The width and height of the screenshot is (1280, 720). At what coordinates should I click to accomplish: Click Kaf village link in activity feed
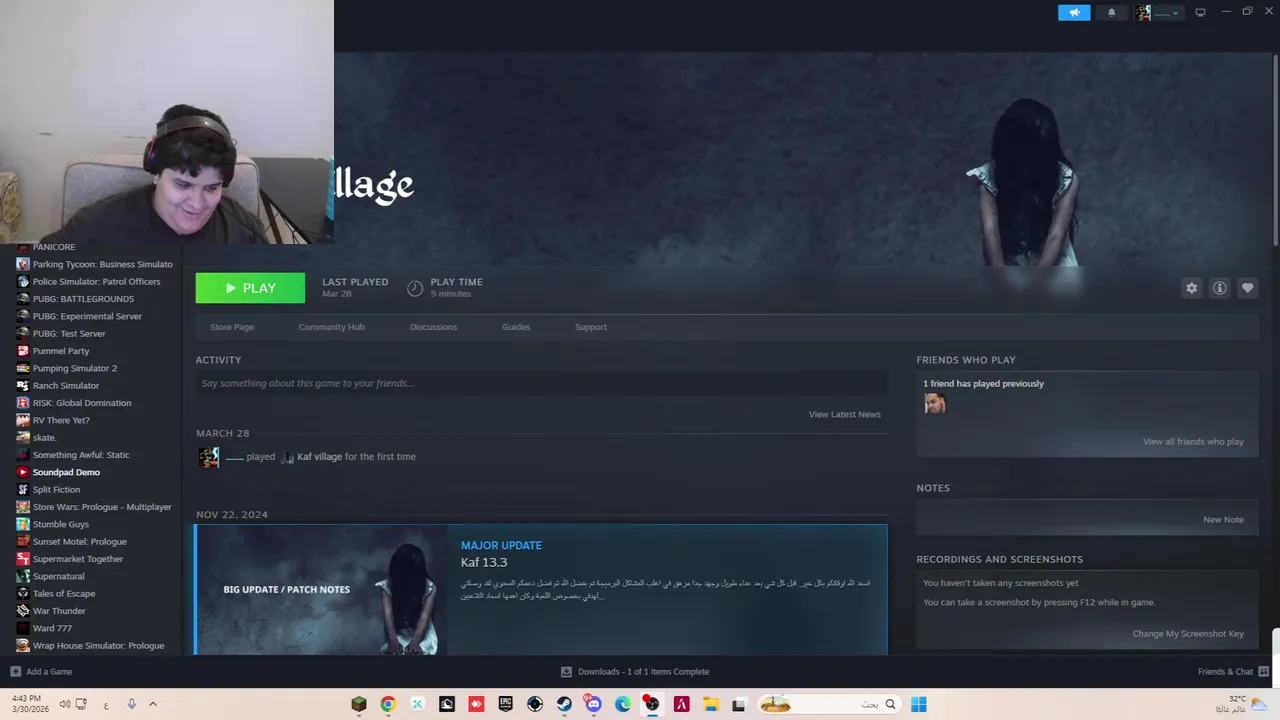pos(319,457)
